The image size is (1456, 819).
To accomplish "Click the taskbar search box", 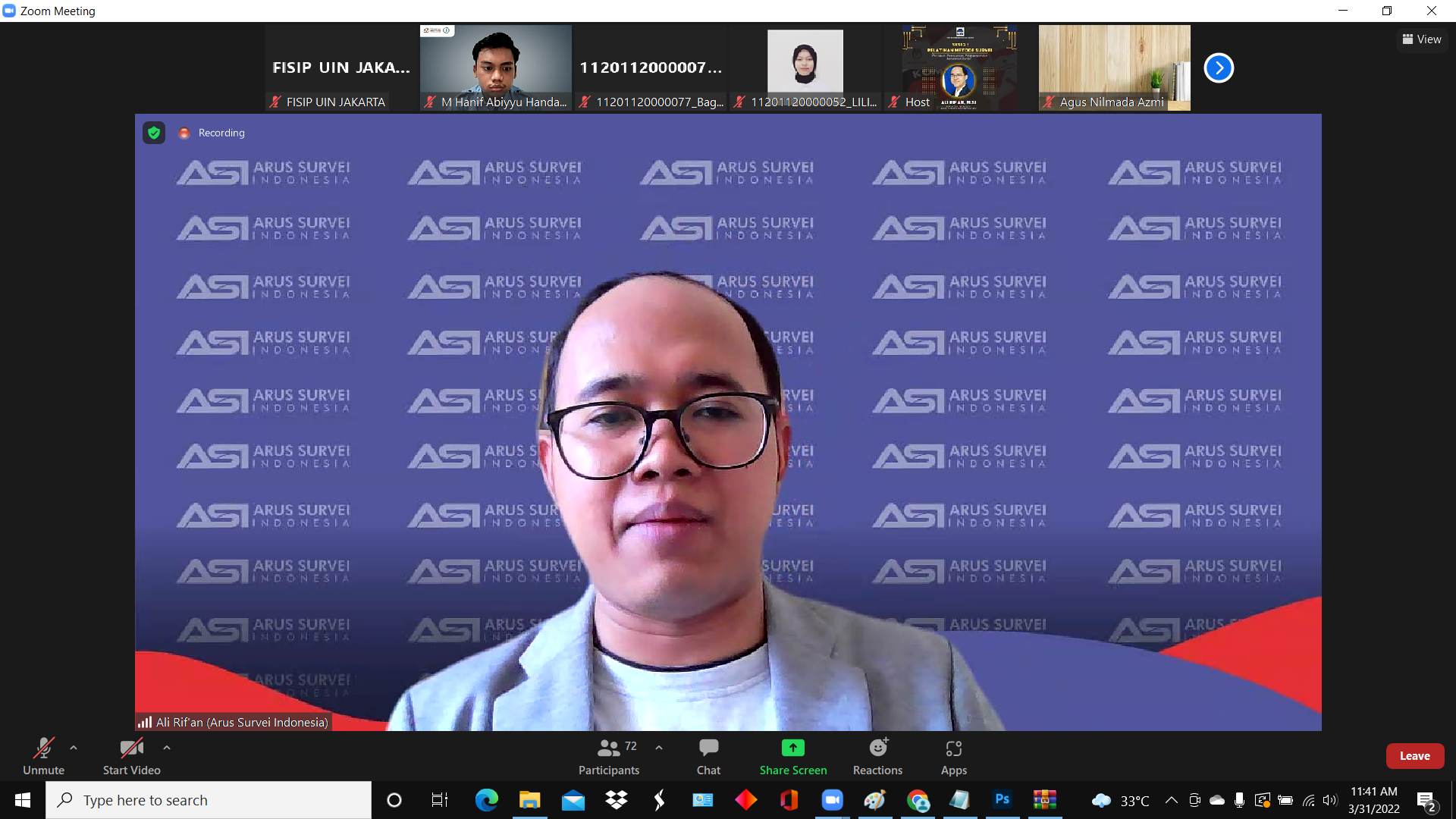I will pos(209,800).
